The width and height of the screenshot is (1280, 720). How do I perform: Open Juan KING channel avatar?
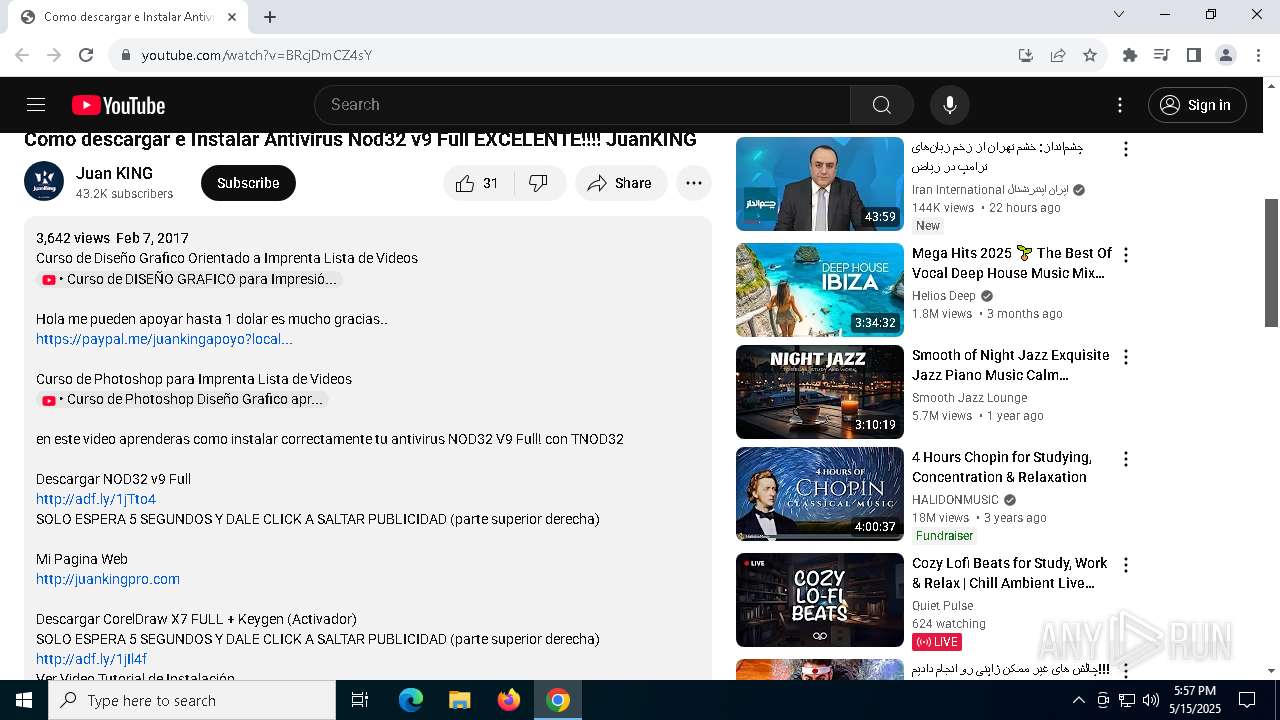44,182
